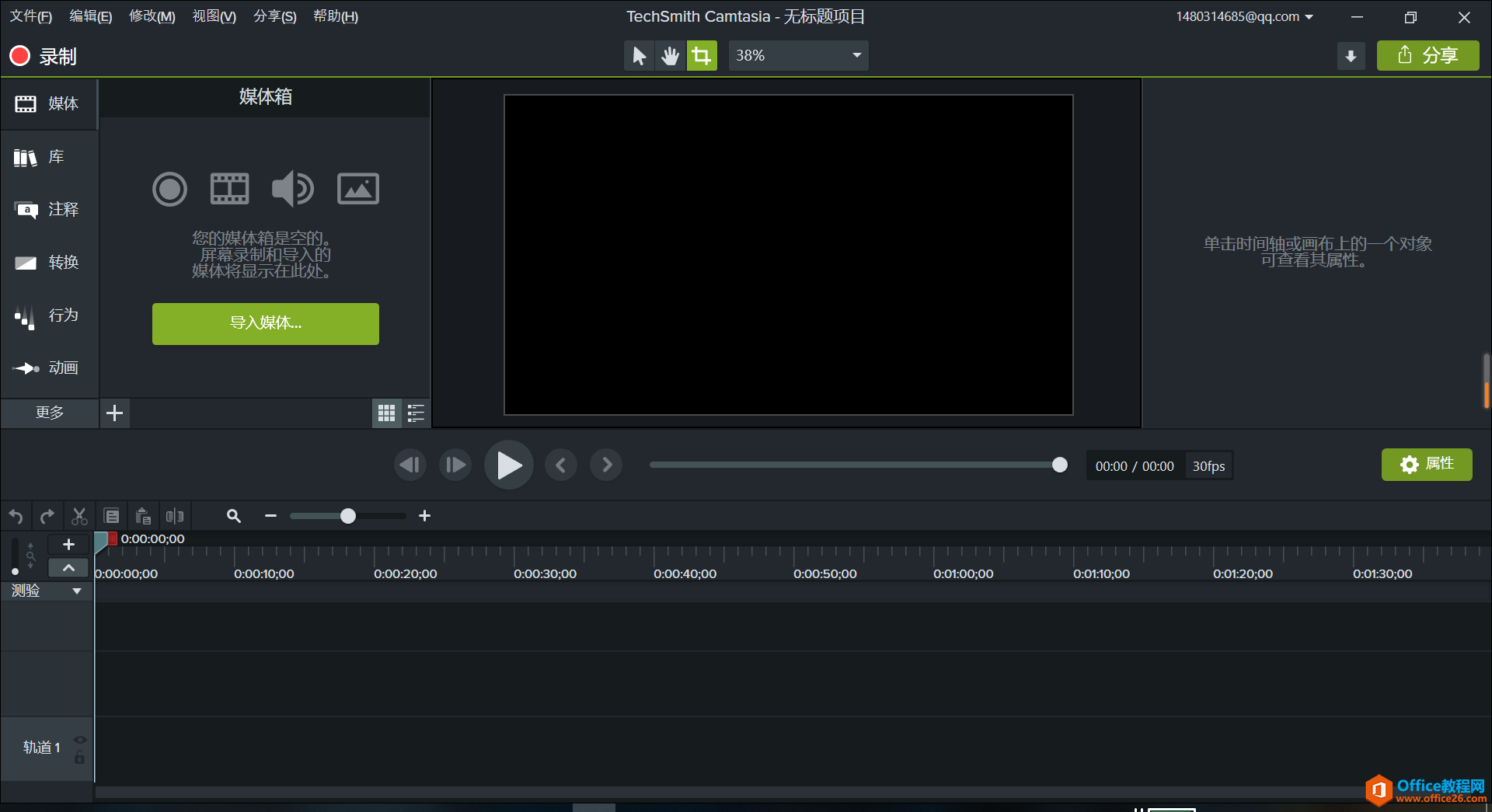Open the Annotations tab
Screen dimensions: 1492x812
coord(48,210)
